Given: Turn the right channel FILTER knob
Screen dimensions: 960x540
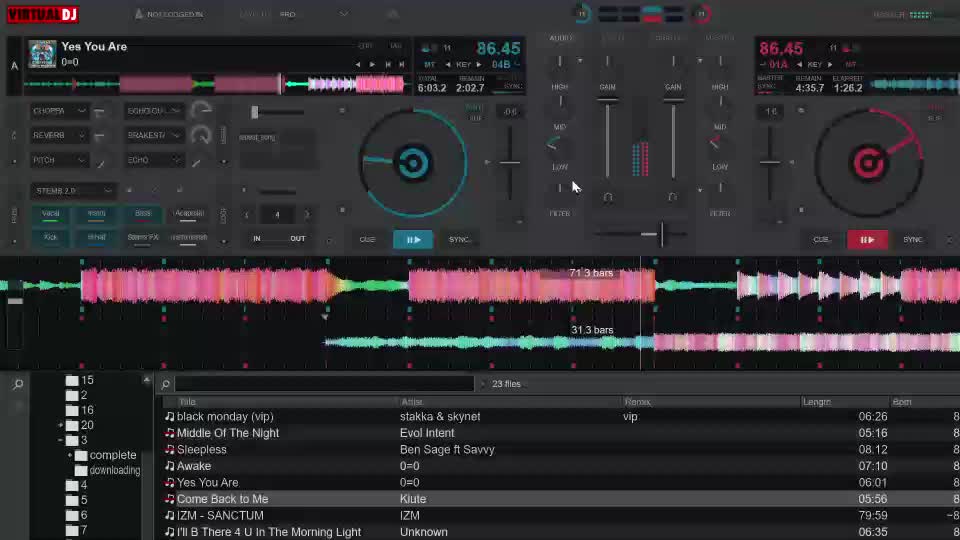Looking at the screenshot, I should click(720, 189).
